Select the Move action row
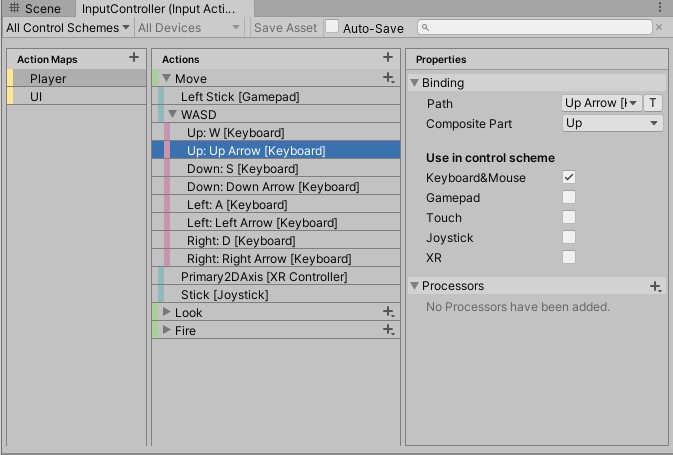This screenshot has width=673, height=455. (x=276, y=79)
